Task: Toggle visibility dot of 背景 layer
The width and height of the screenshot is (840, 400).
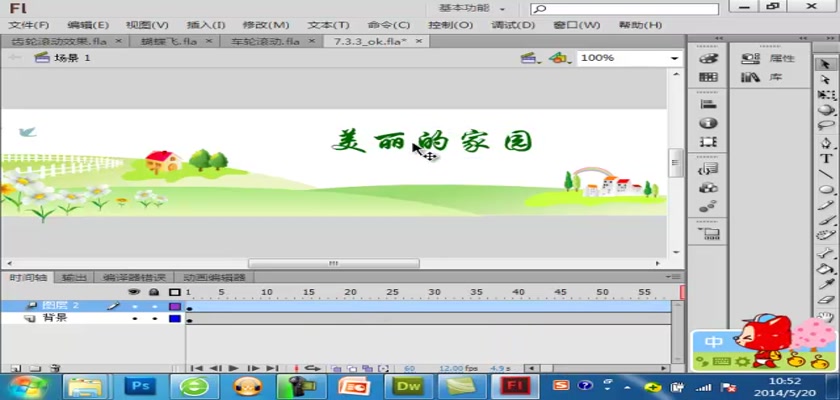Action: tap(134, 319)
